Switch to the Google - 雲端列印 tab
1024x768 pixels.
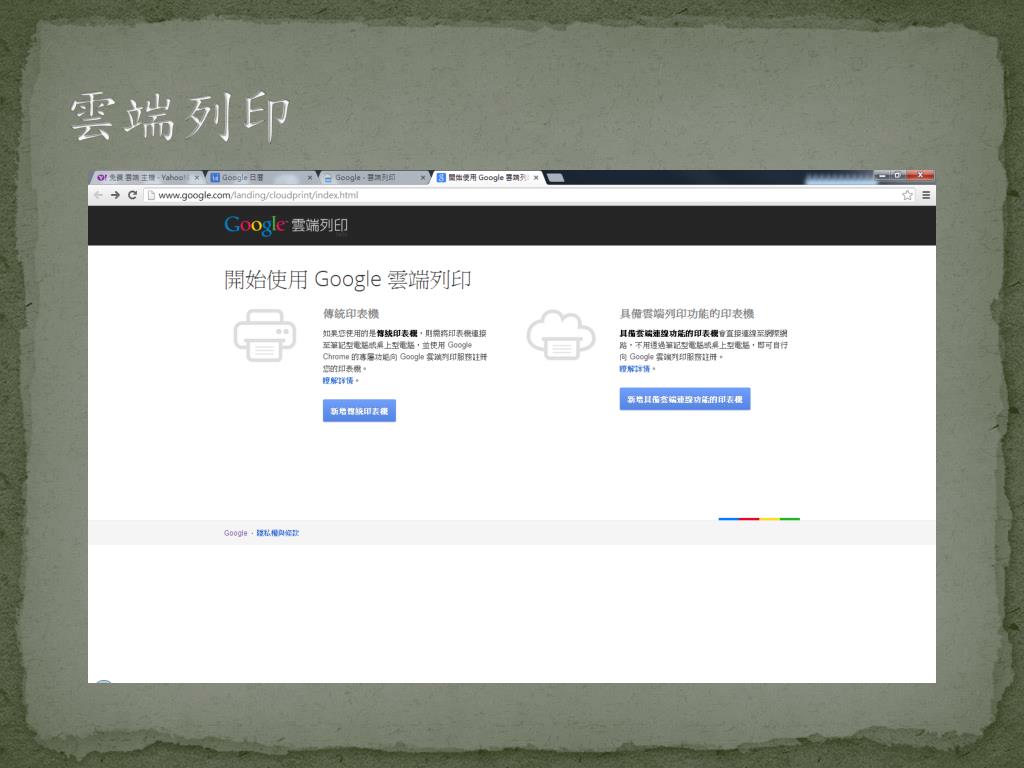click(372, 178)
